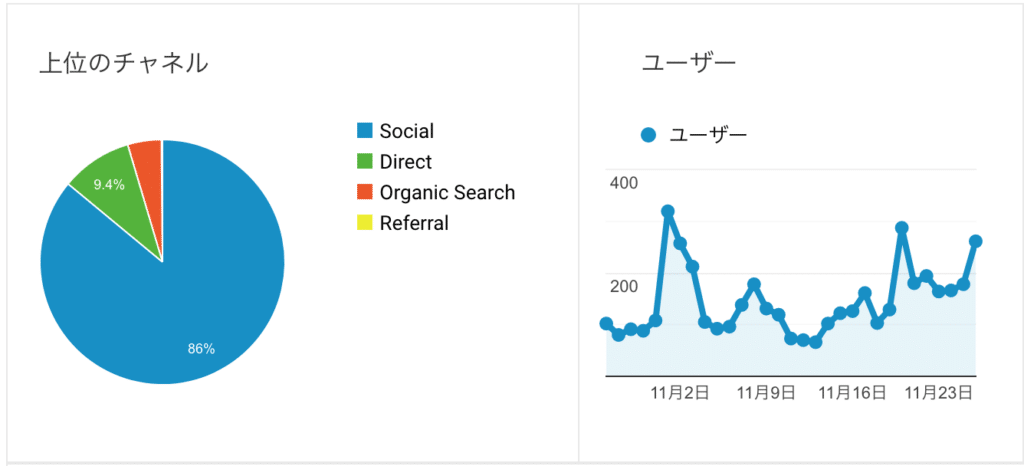Click the first data point on the line chart
The image size is (1024, 466).
point(606,323)
